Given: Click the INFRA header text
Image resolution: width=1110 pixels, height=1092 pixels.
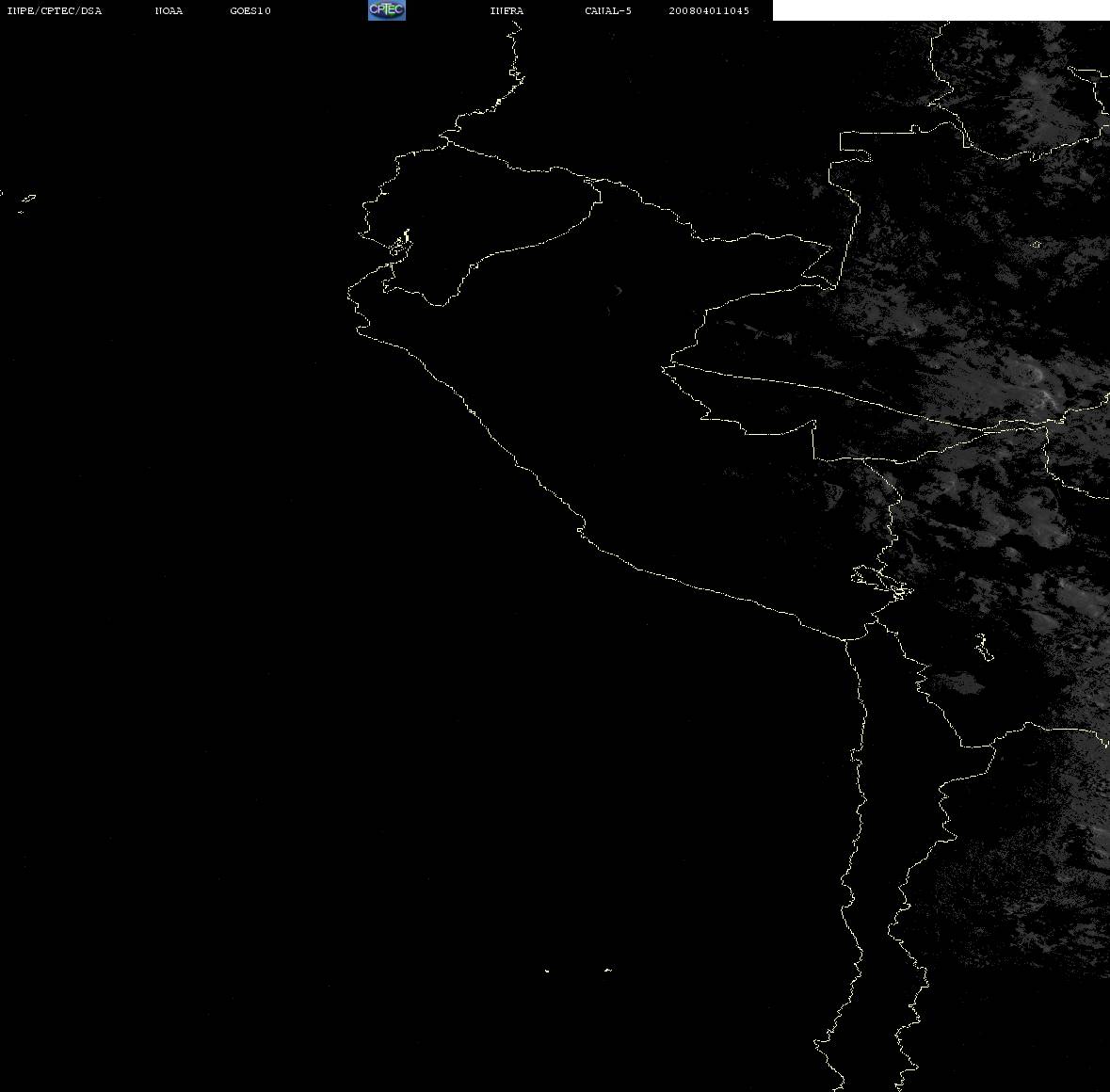Looking at the screenshot, I should tap(507, 10).
